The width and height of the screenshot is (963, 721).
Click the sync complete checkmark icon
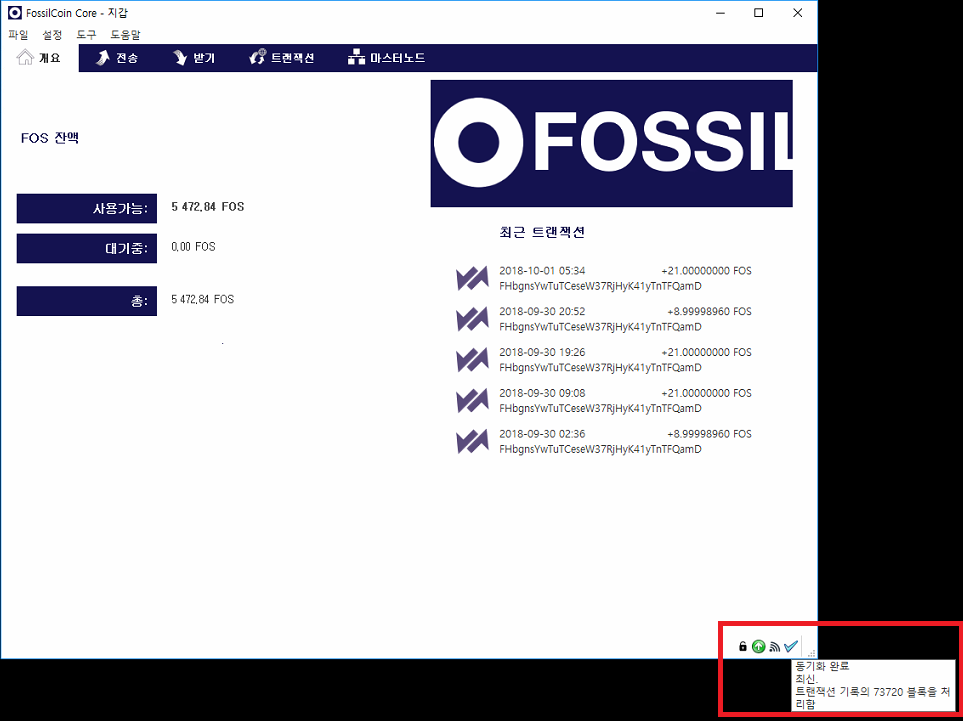pyautogui.click(x=790, y=646)
